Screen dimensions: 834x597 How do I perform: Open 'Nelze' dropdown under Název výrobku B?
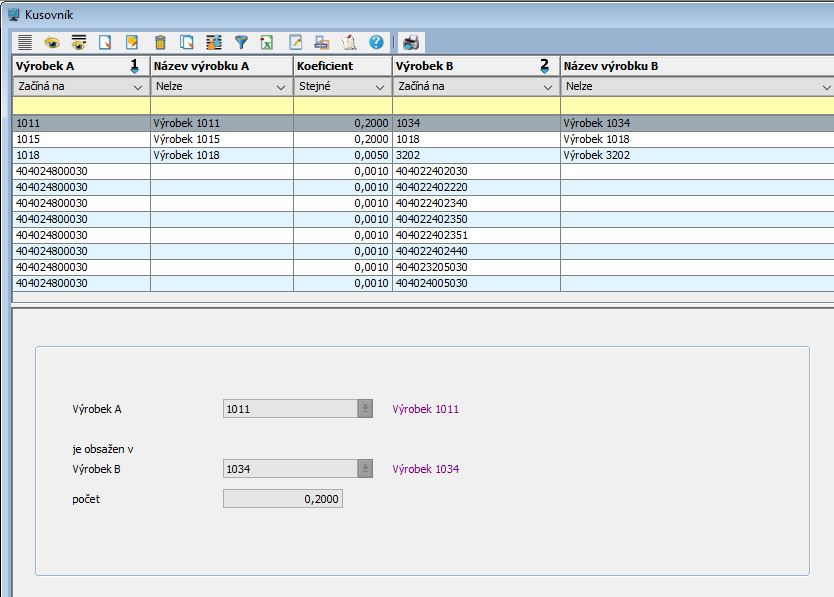point(822,87)
